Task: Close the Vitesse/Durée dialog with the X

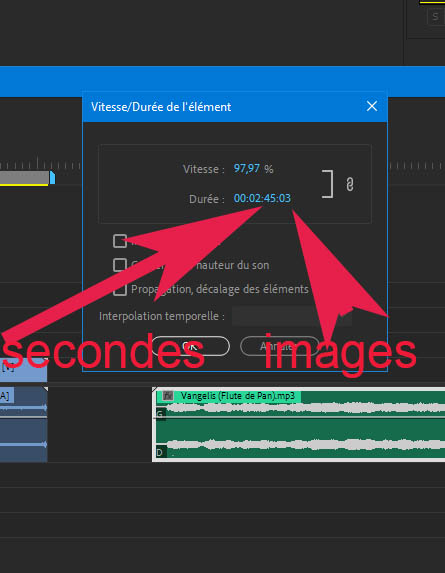Action: tap(372, 106)
